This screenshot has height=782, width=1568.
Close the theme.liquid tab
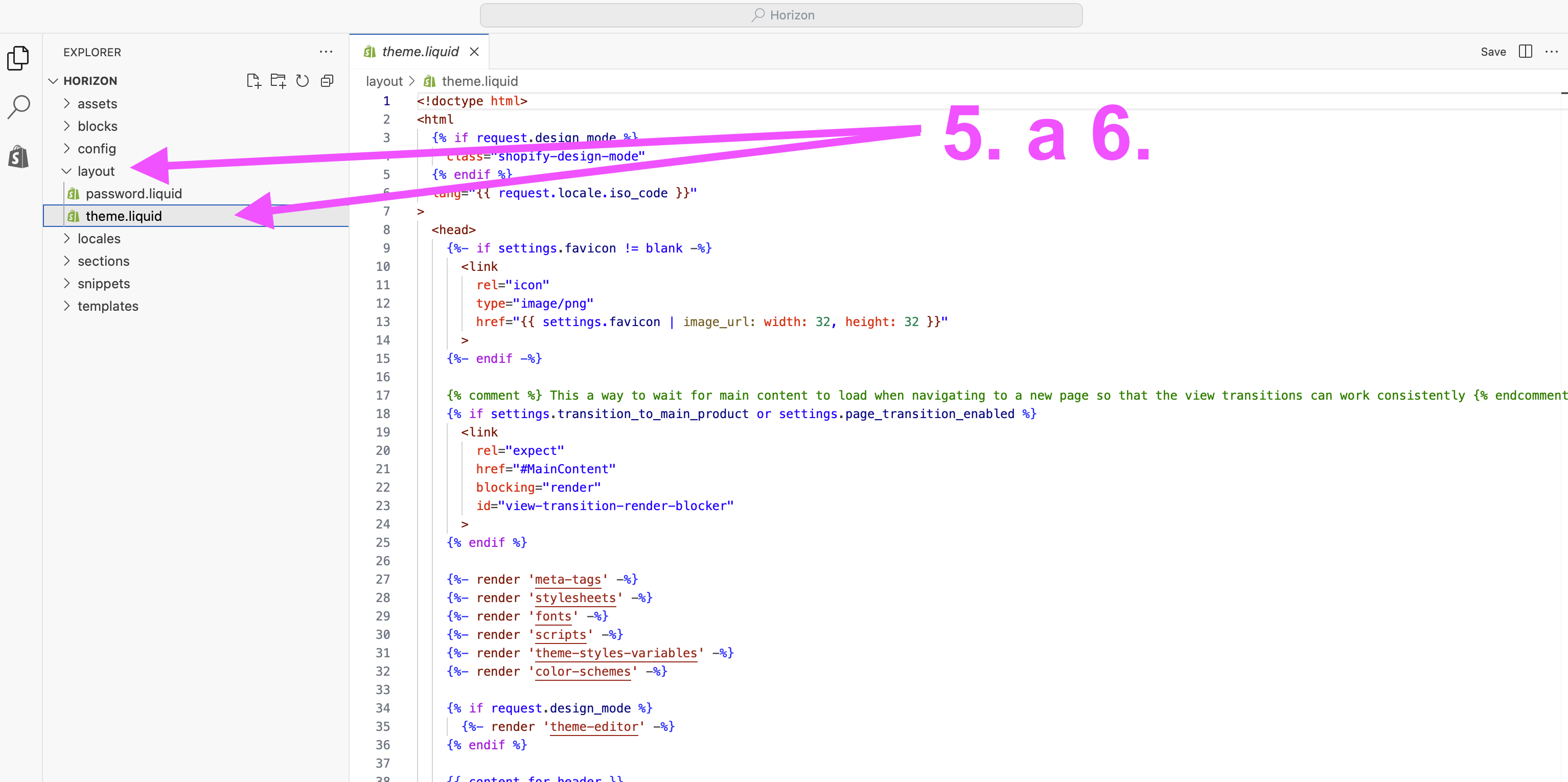474,52
